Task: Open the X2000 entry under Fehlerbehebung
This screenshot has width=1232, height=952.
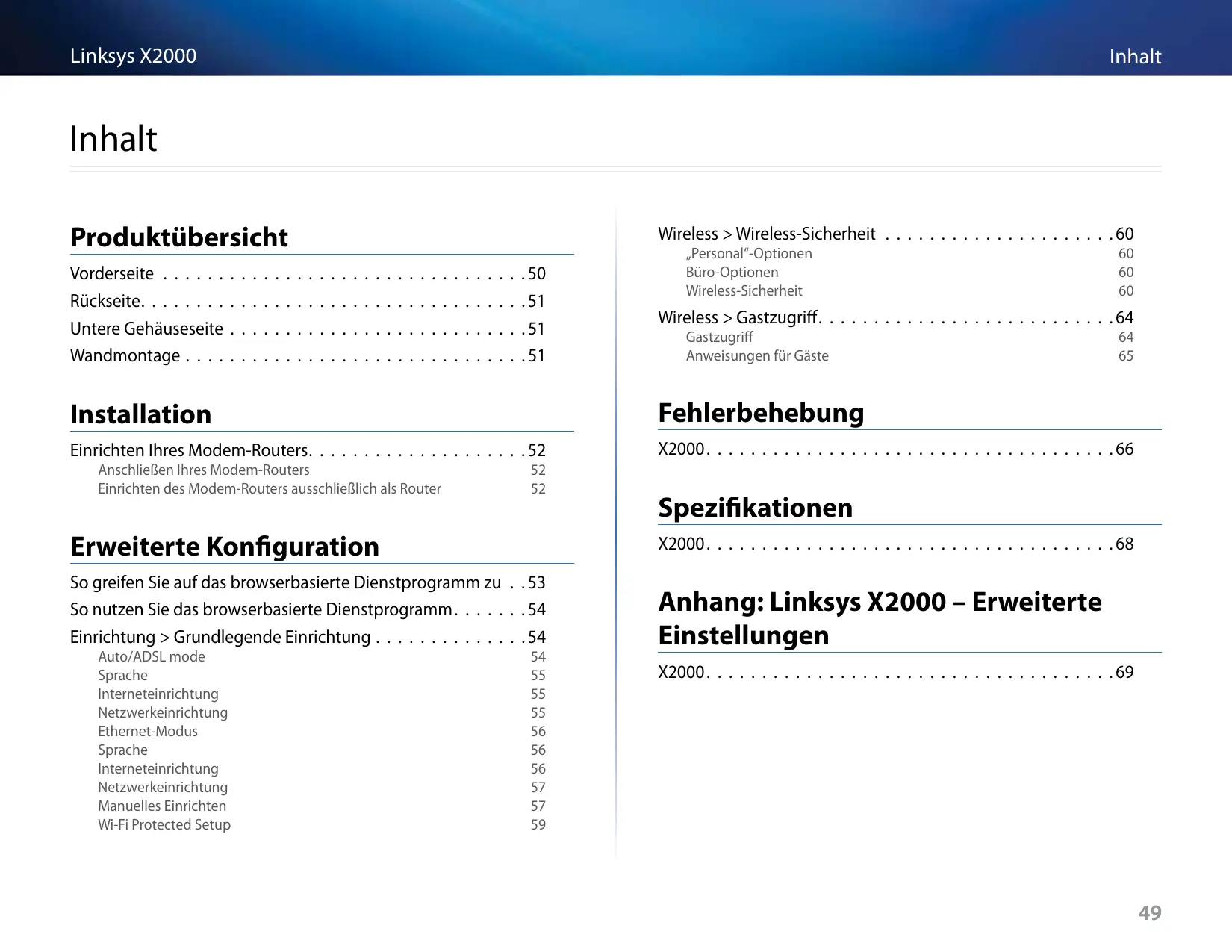Action: click(x=681, y=449)
